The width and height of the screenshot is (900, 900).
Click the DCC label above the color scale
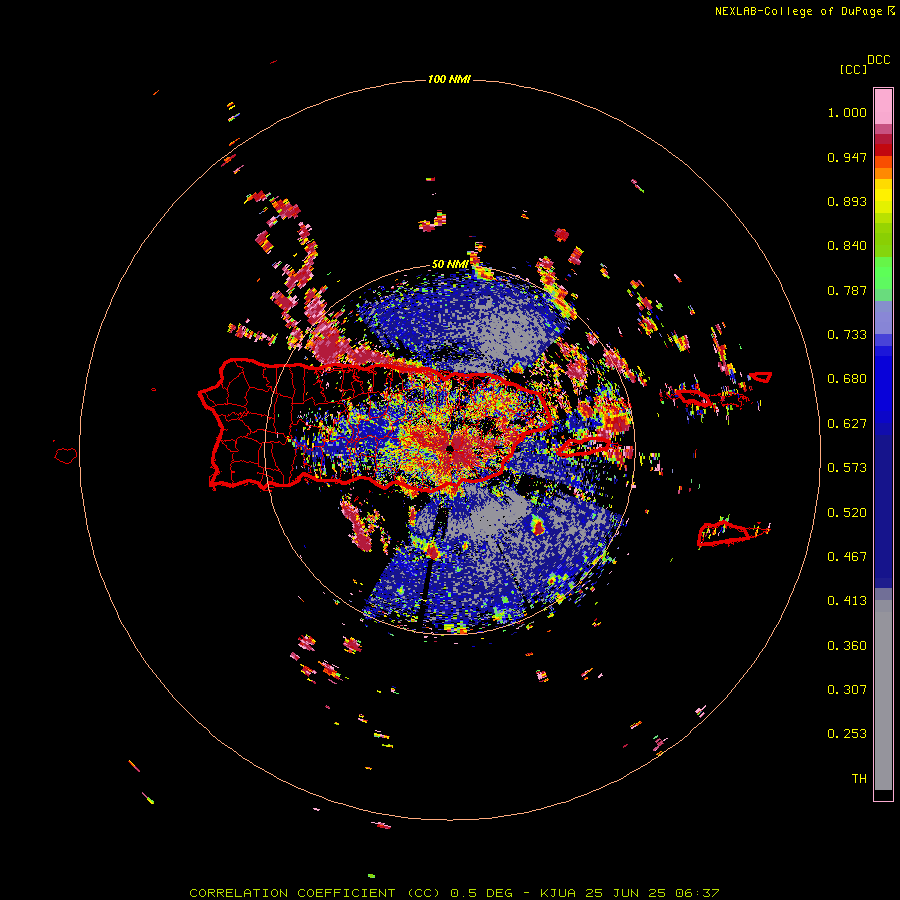pos(879,60)
